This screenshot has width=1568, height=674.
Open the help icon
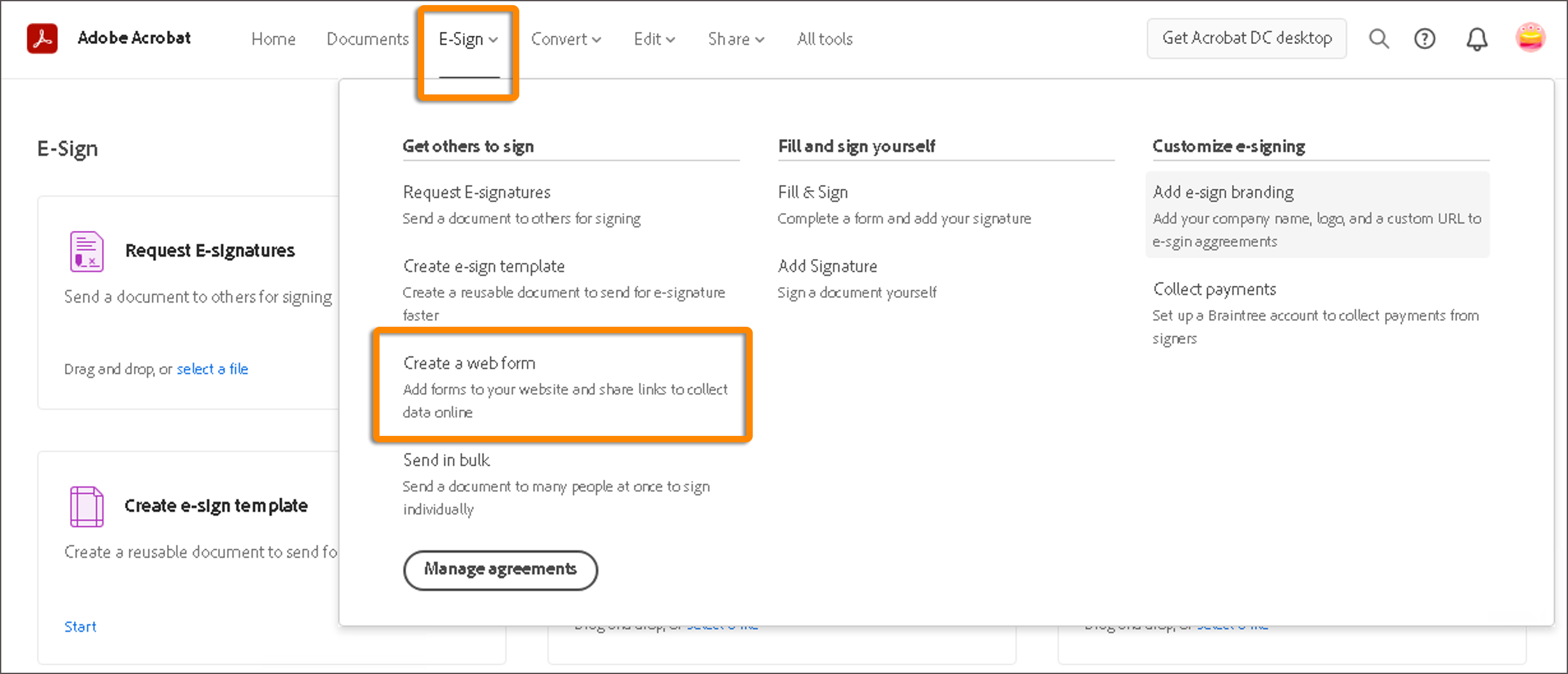(1424, 38)
